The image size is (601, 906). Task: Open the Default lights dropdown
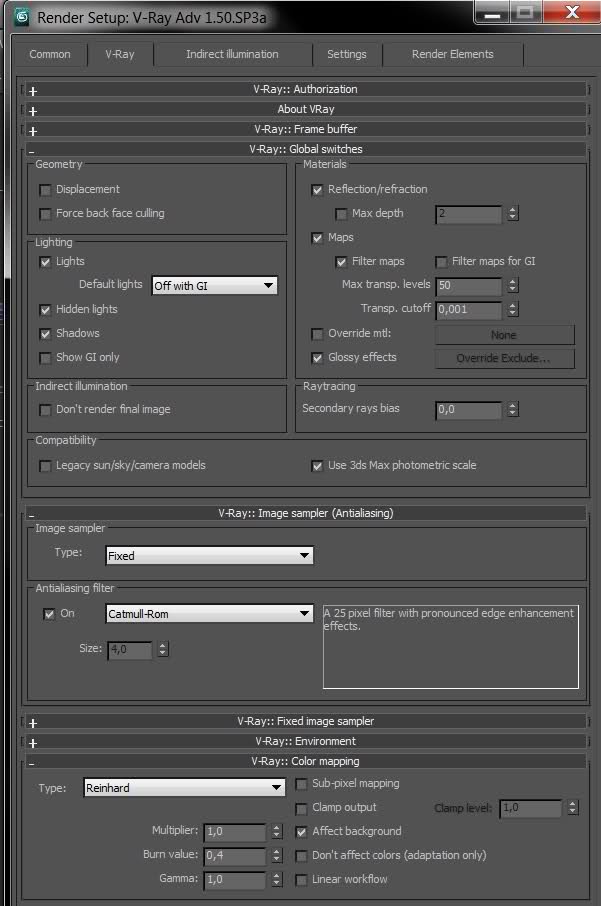pyautogui.click(x=214, y=285)
